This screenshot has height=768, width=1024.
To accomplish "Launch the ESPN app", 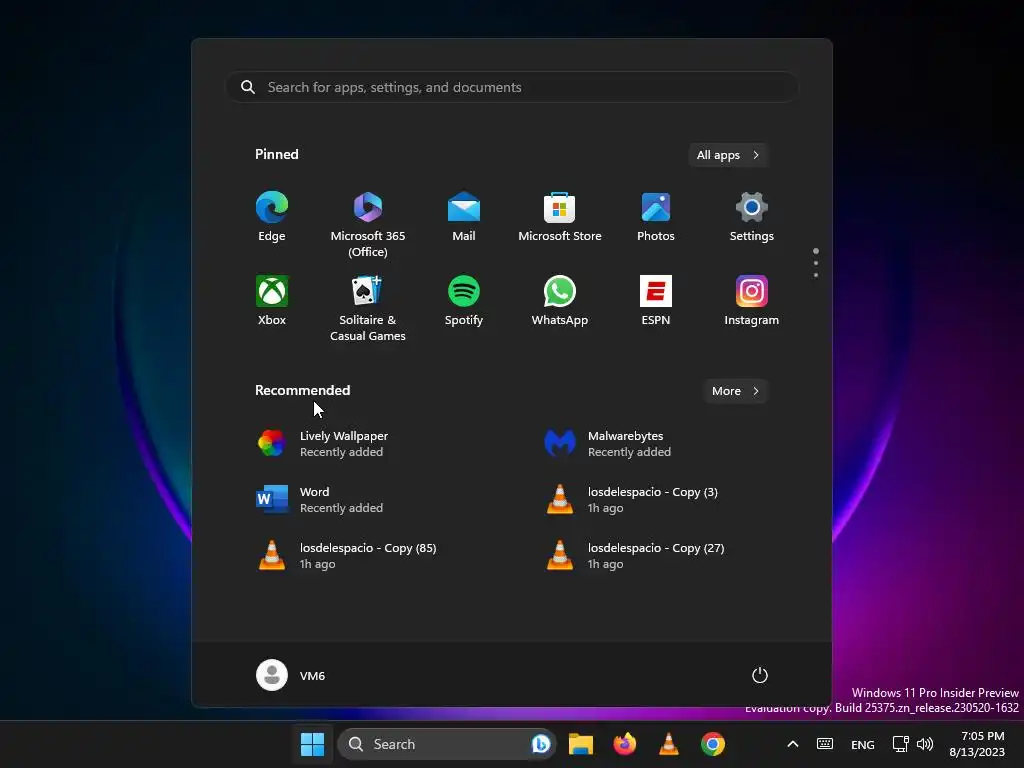I will 656,301.
